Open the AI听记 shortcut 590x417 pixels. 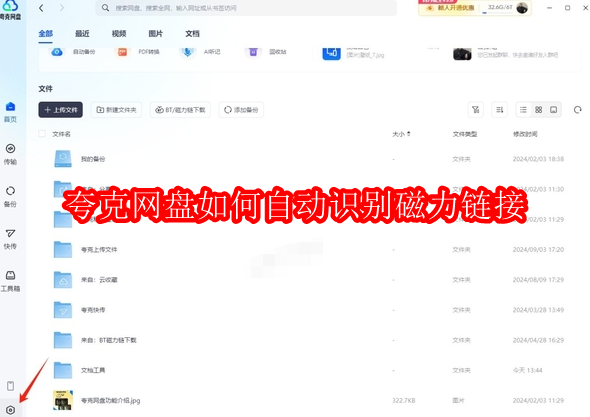(201, 52)
